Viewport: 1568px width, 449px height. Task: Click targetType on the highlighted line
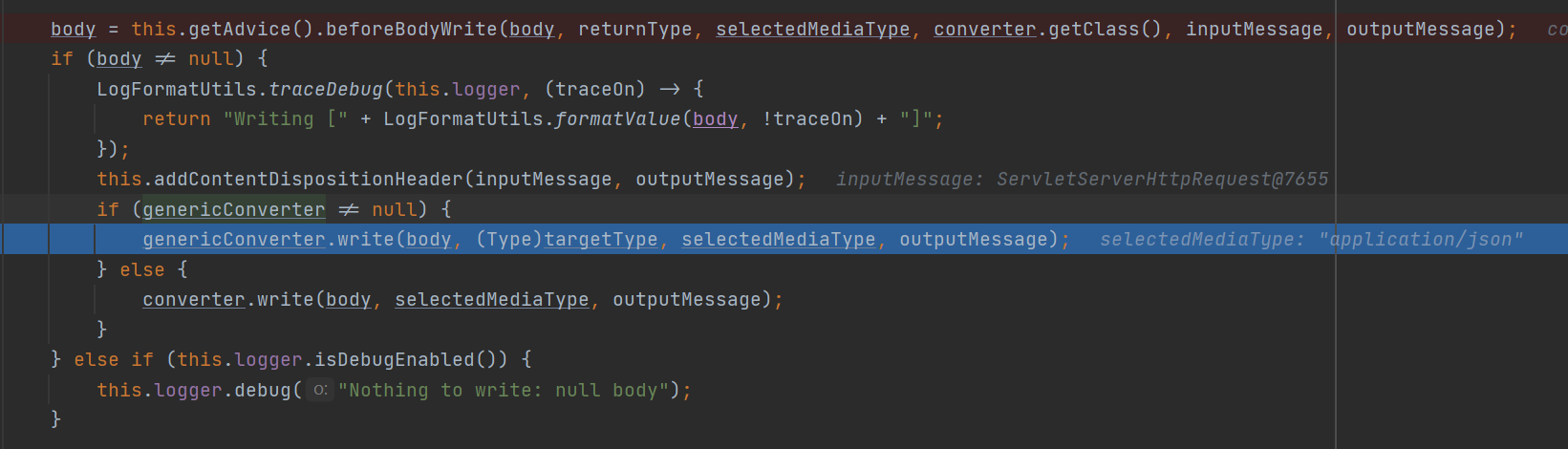(601, 239)
